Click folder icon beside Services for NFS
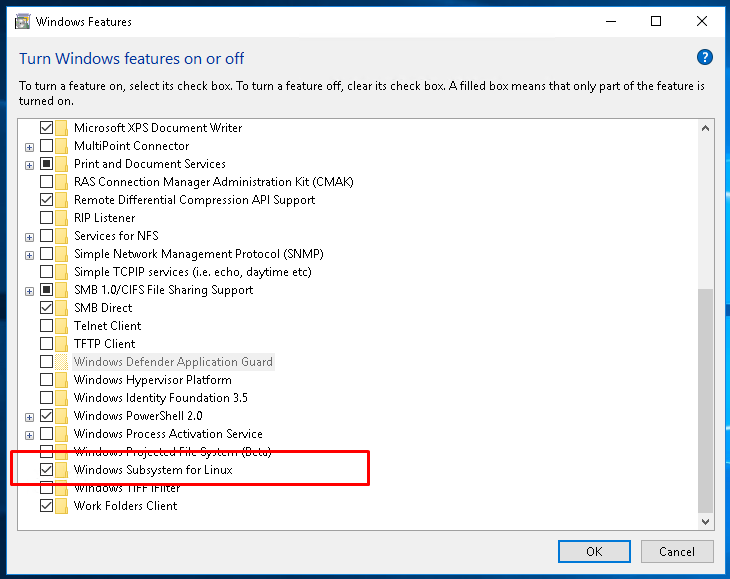The image size is (730, 579). click(61, 236)
